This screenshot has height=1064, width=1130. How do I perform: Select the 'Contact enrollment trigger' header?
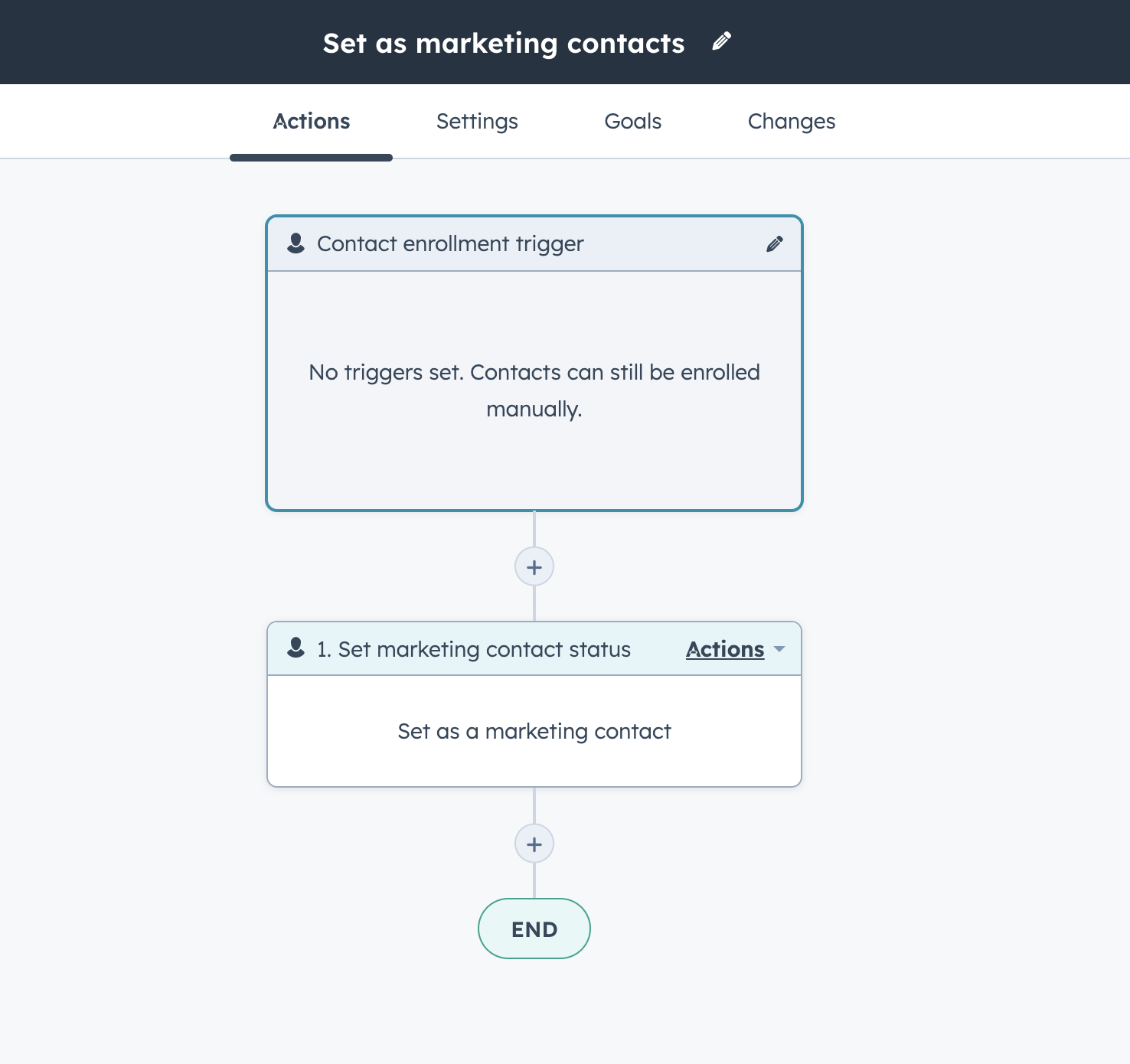point(534,244)
